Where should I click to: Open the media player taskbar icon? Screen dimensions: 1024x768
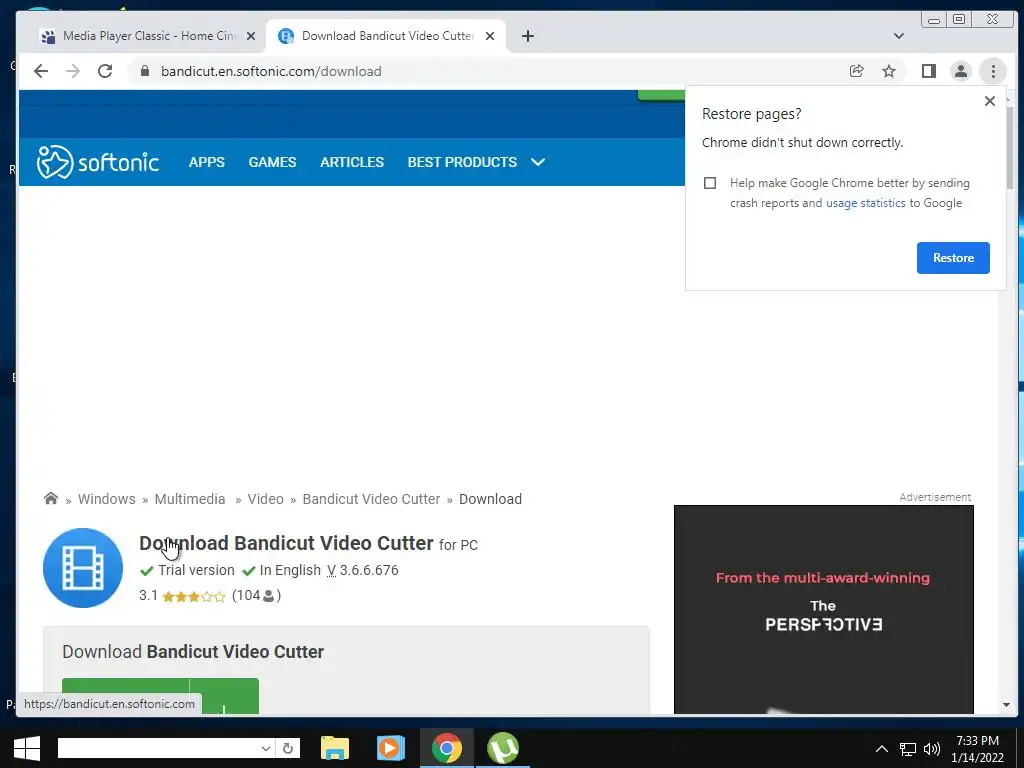click(391, 748)
